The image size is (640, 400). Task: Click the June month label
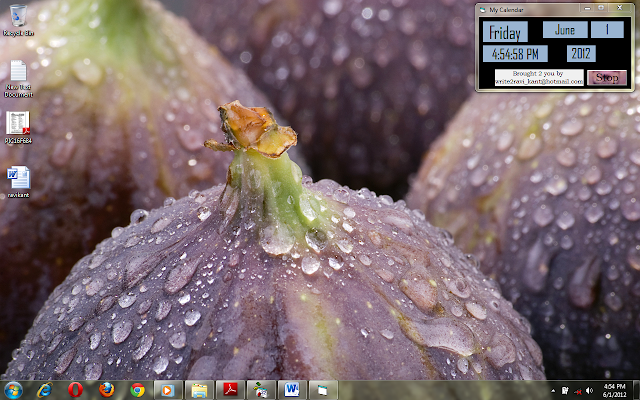[565, 30]
